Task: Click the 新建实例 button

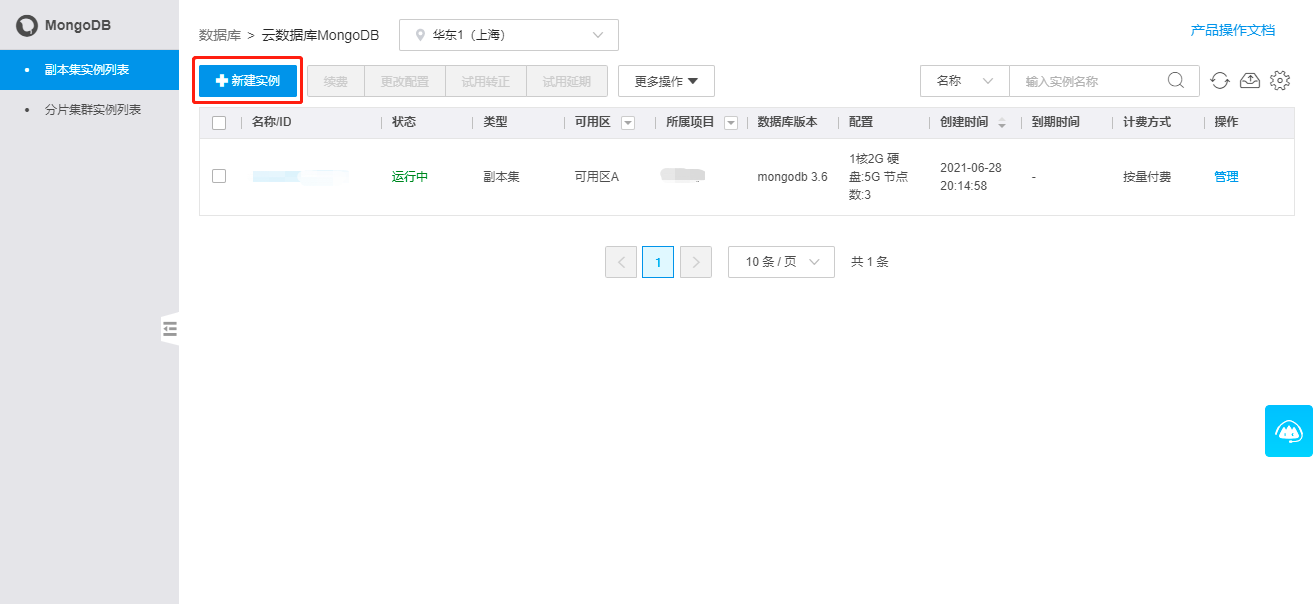Action: click(248, 81)
